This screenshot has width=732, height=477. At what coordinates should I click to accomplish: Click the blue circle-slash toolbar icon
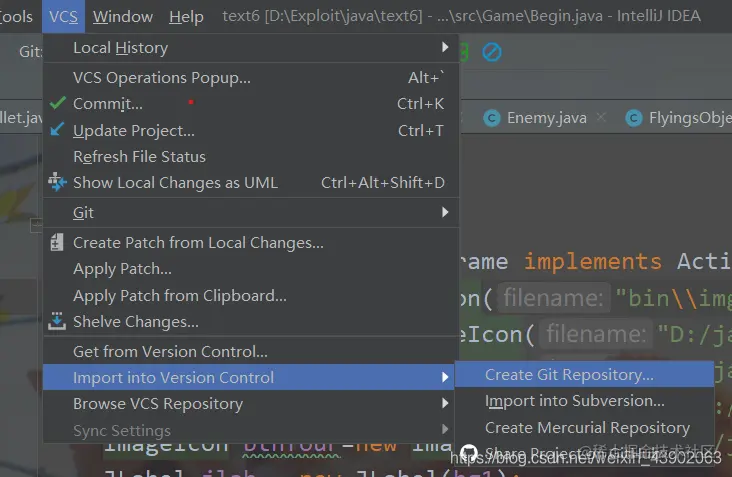[x=492, y=52]
